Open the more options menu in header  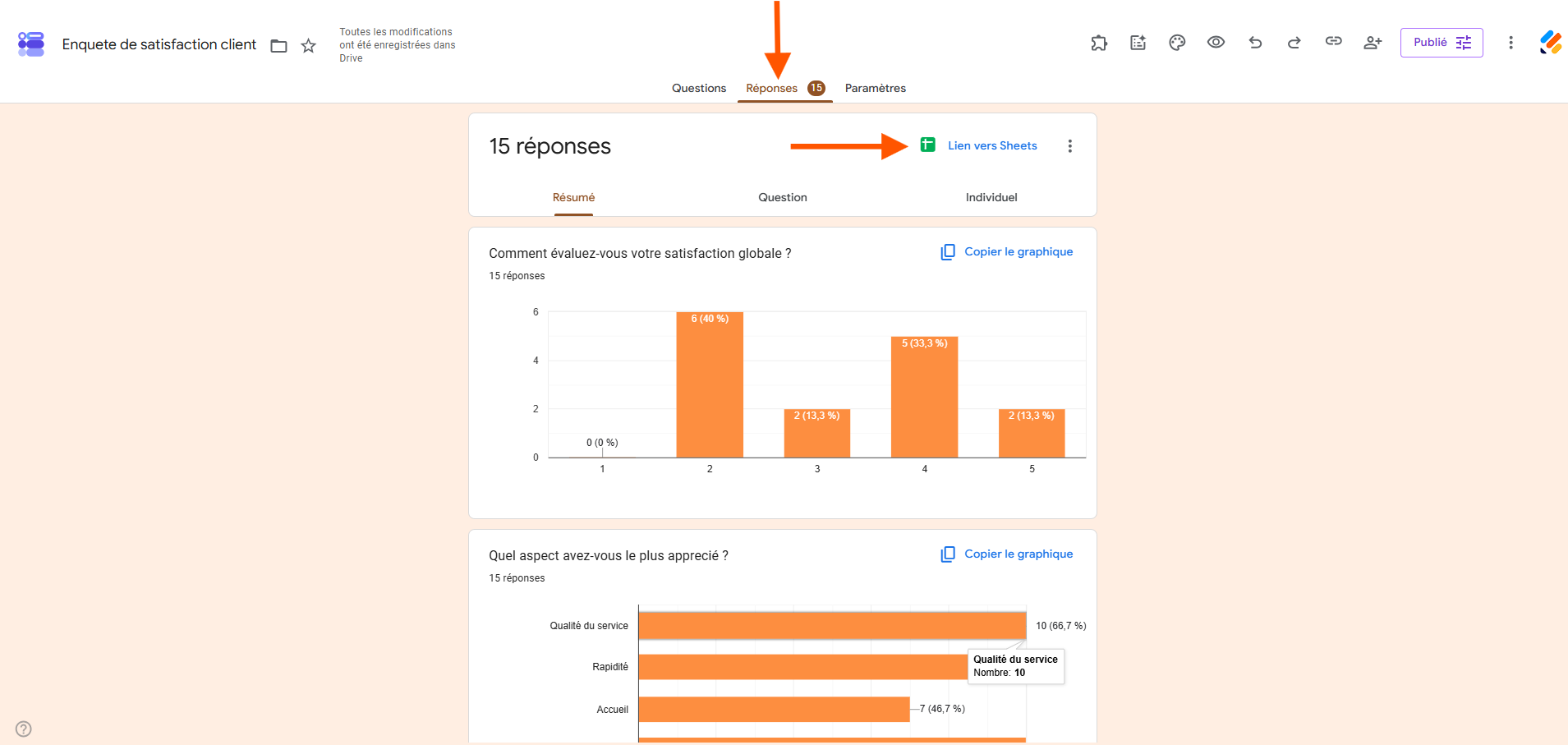[1511, 43]
